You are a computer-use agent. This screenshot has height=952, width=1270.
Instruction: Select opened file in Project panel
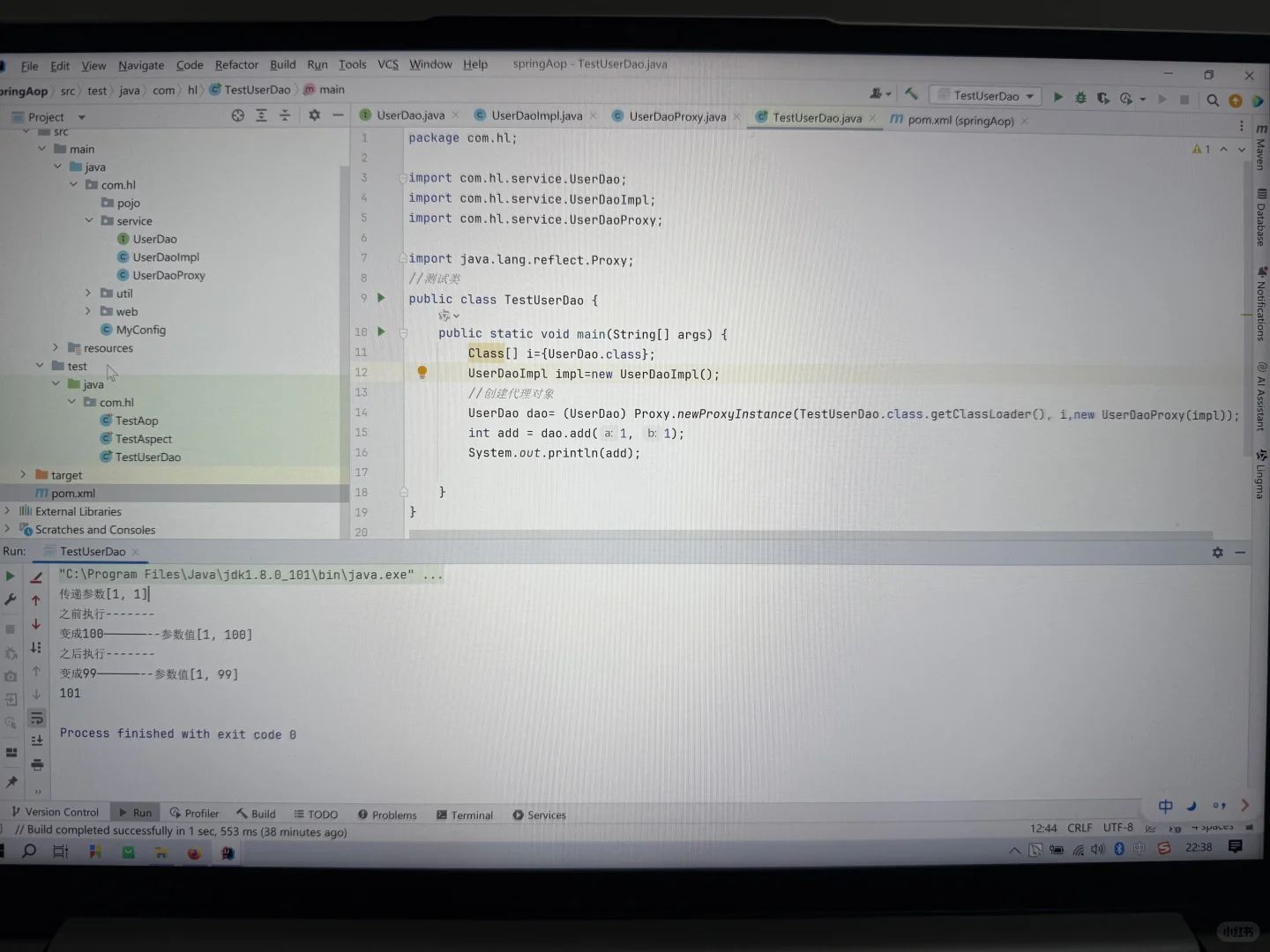pos(238,115)
